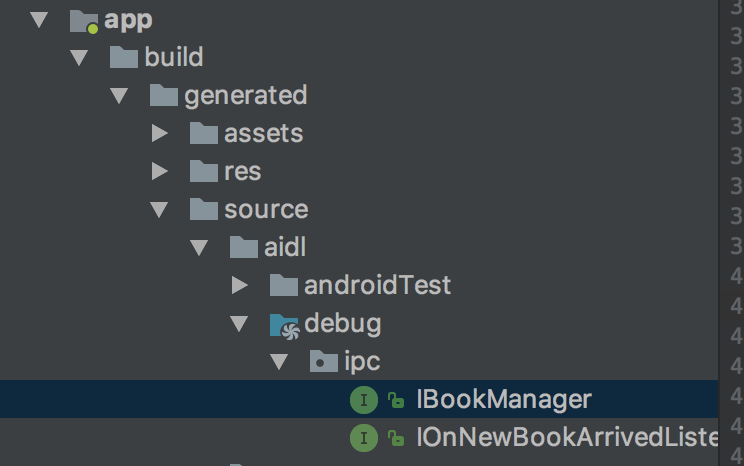Image resolution: width=744 pixels, height=466 pixels.
Task: Click the IOnNewBookArrivedListener interface icon
Action: point(364,438)
